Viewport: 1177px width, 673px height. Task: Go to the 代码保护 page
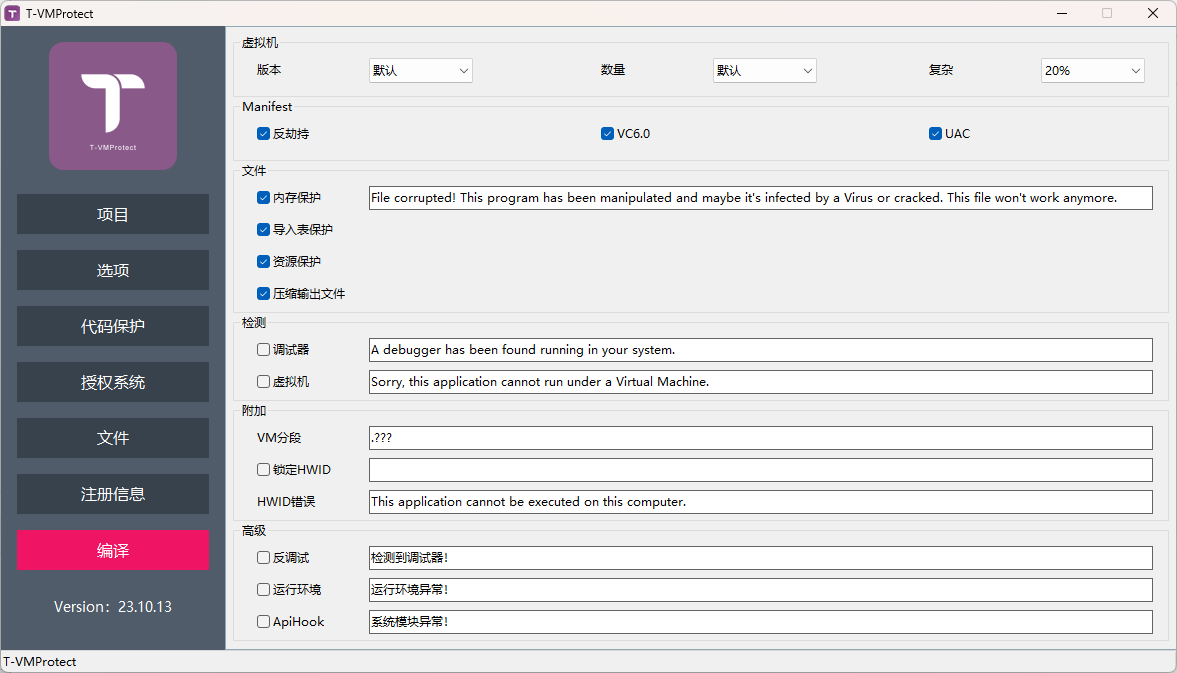113,327
